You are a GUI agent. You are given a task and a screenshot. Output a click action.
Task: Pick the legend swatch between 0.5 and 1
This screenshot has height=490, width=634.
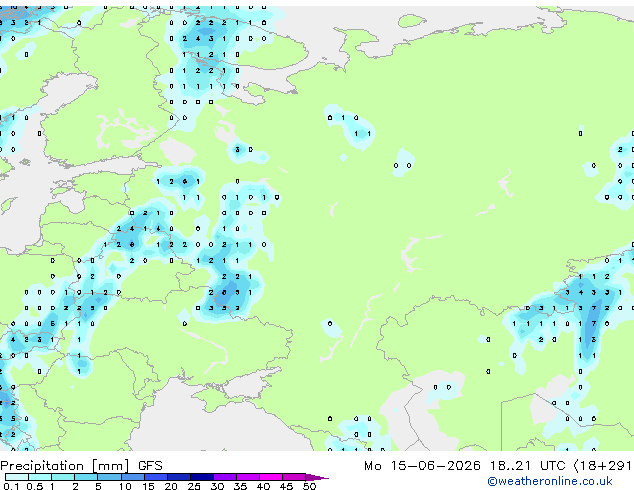(x=40, y=477)
